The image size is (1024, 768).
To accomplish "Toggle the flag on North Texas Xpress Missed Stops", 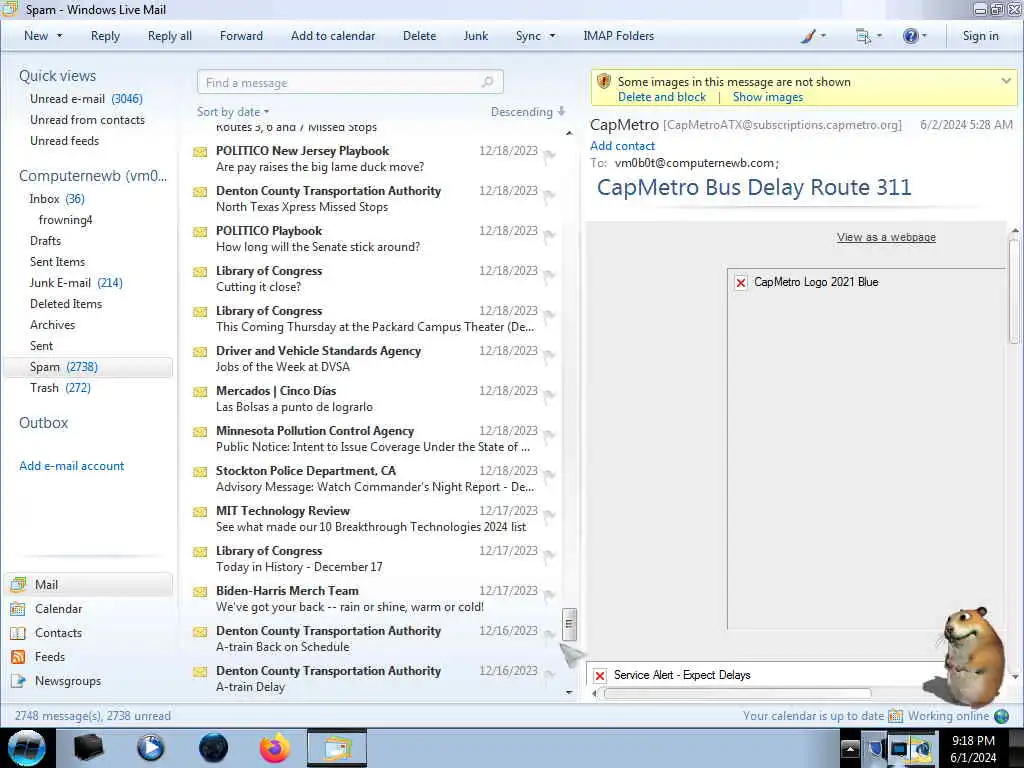I will tap(549, 195).
